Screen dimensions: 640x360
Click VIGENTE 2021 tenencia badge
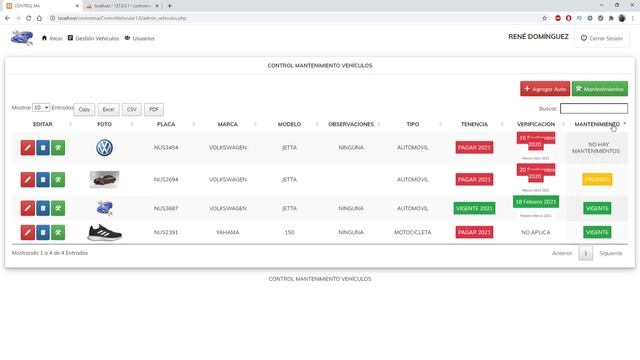[474, 208]
